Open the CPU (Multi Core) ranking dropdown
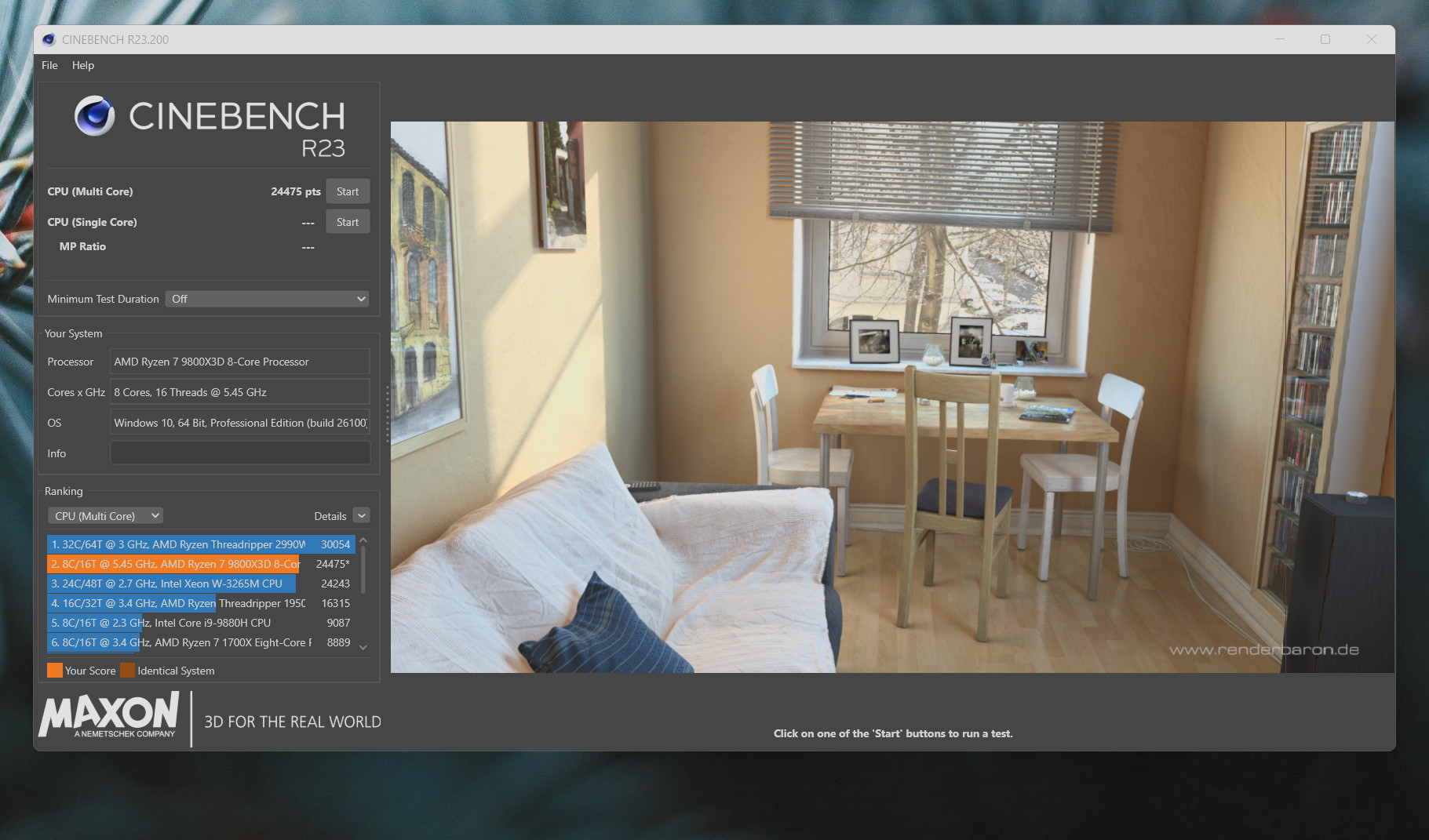This screenshot has width=1429, height=840. [105, 516]
